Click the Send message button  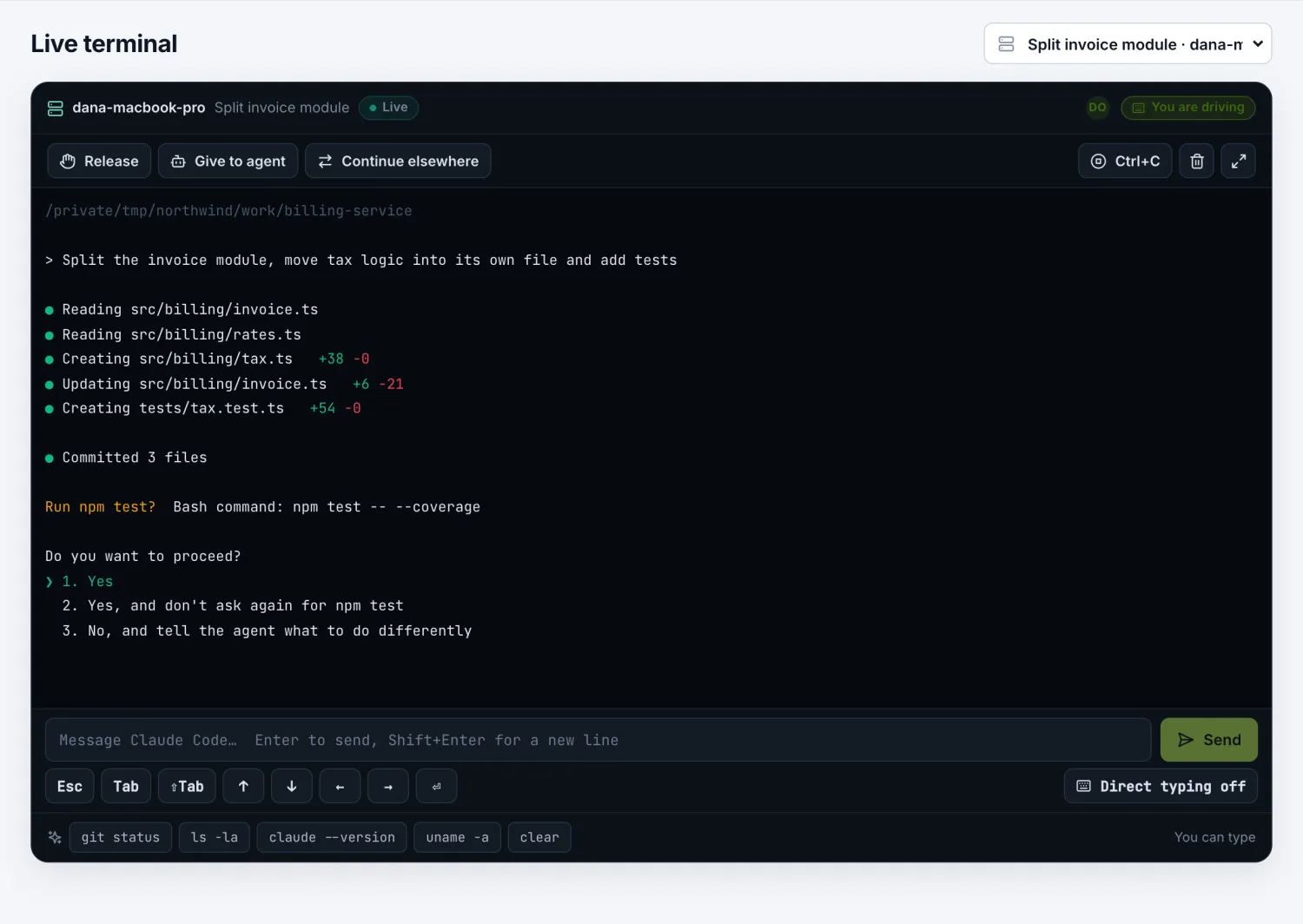coord(1208,740)
